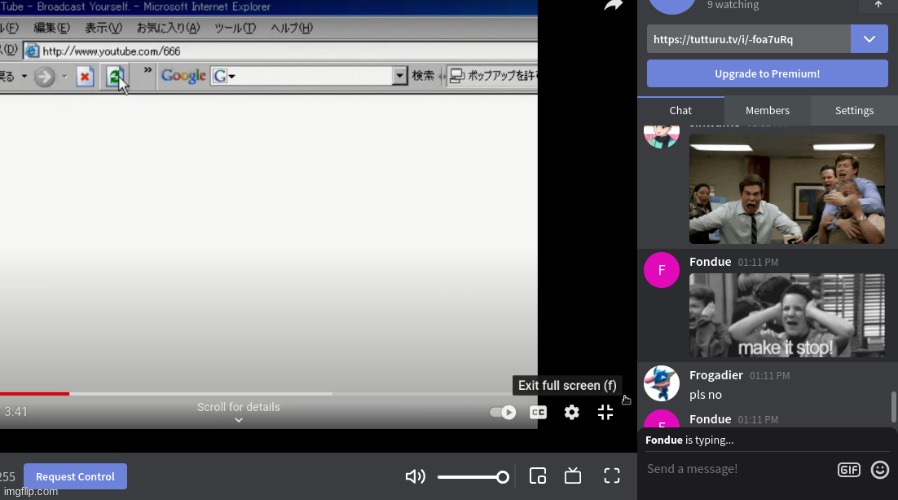Viewport: 898px width, 500px height.
Task: Click the IE stop button red X
Action: (x=85, y=76)
